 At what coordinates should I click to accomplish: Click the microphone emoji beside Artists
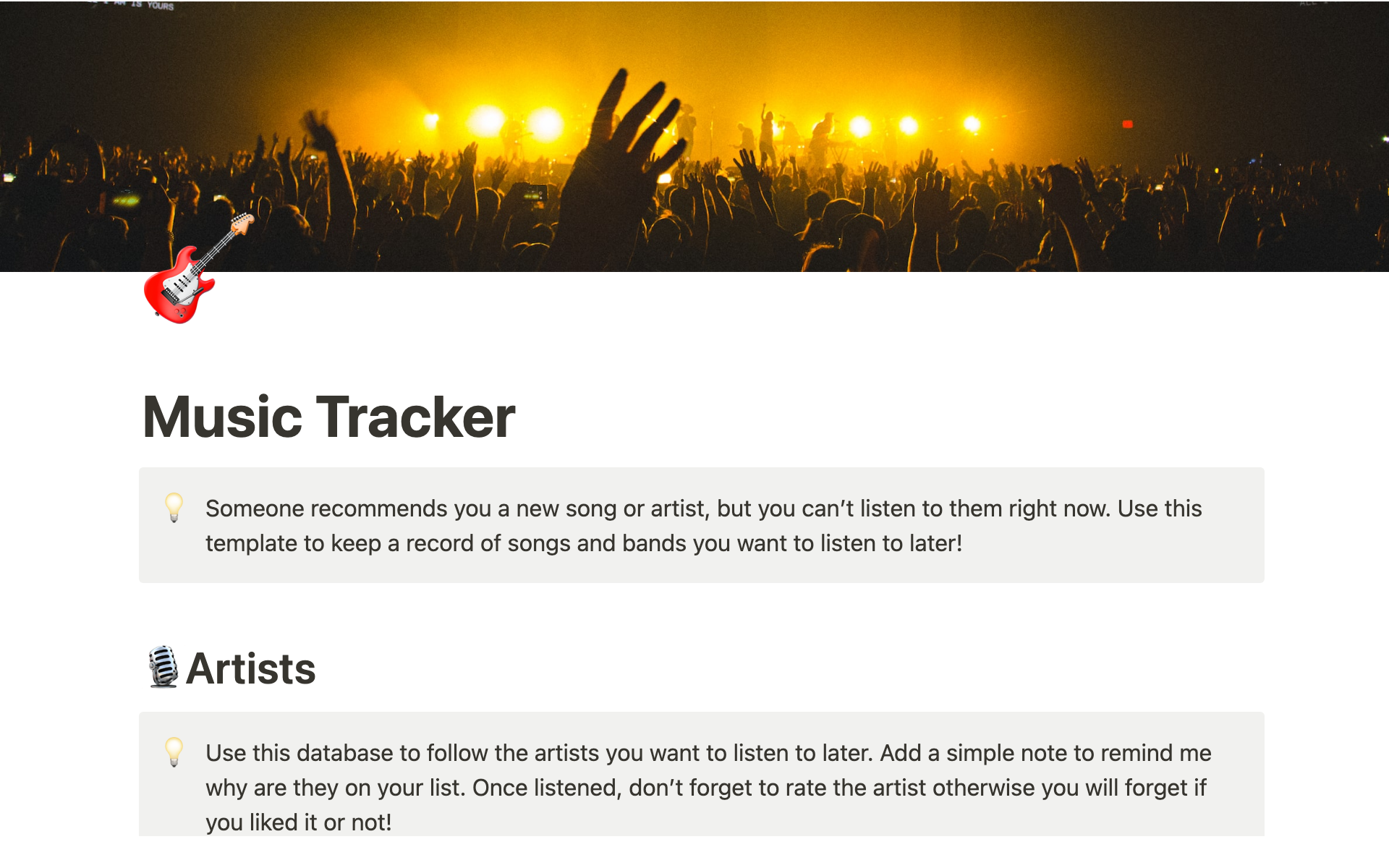(x=163, y=667)
